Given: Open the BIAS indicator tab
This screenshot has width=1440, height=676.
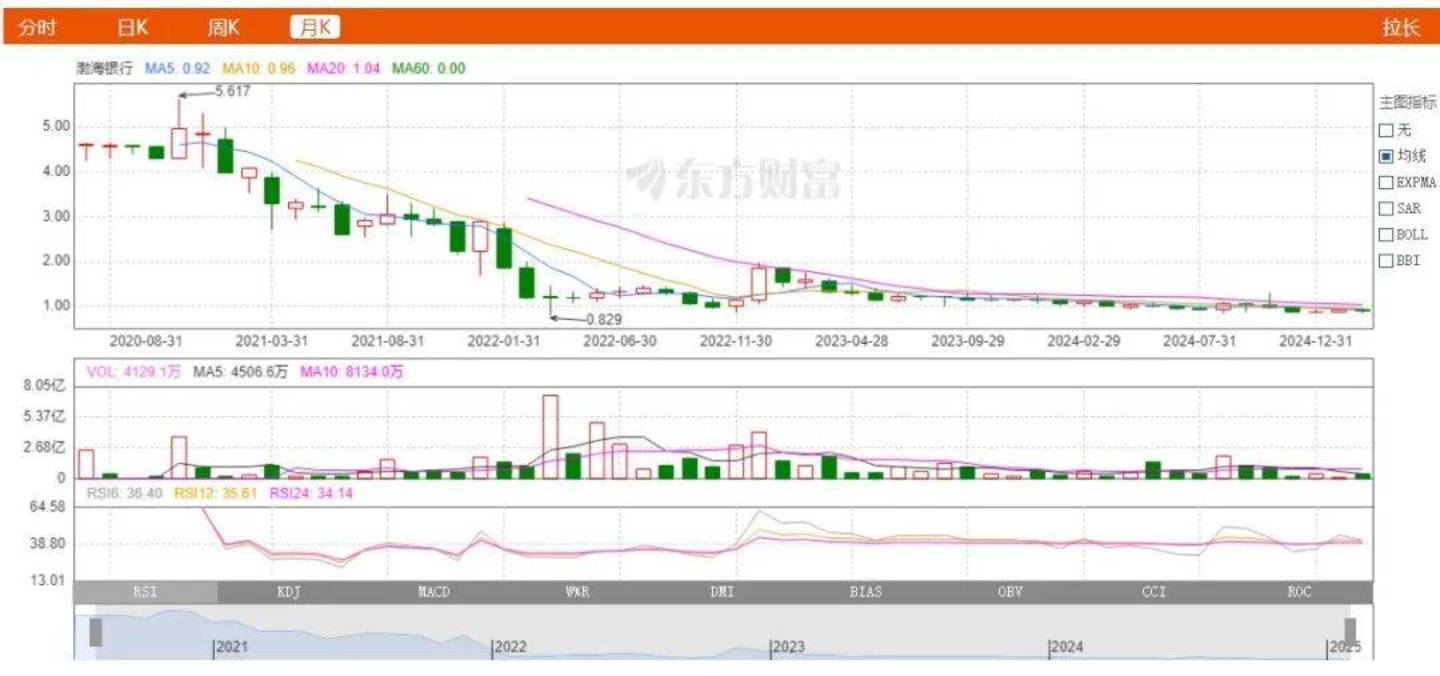Looking at the screenshot, I should click(866, 592).
